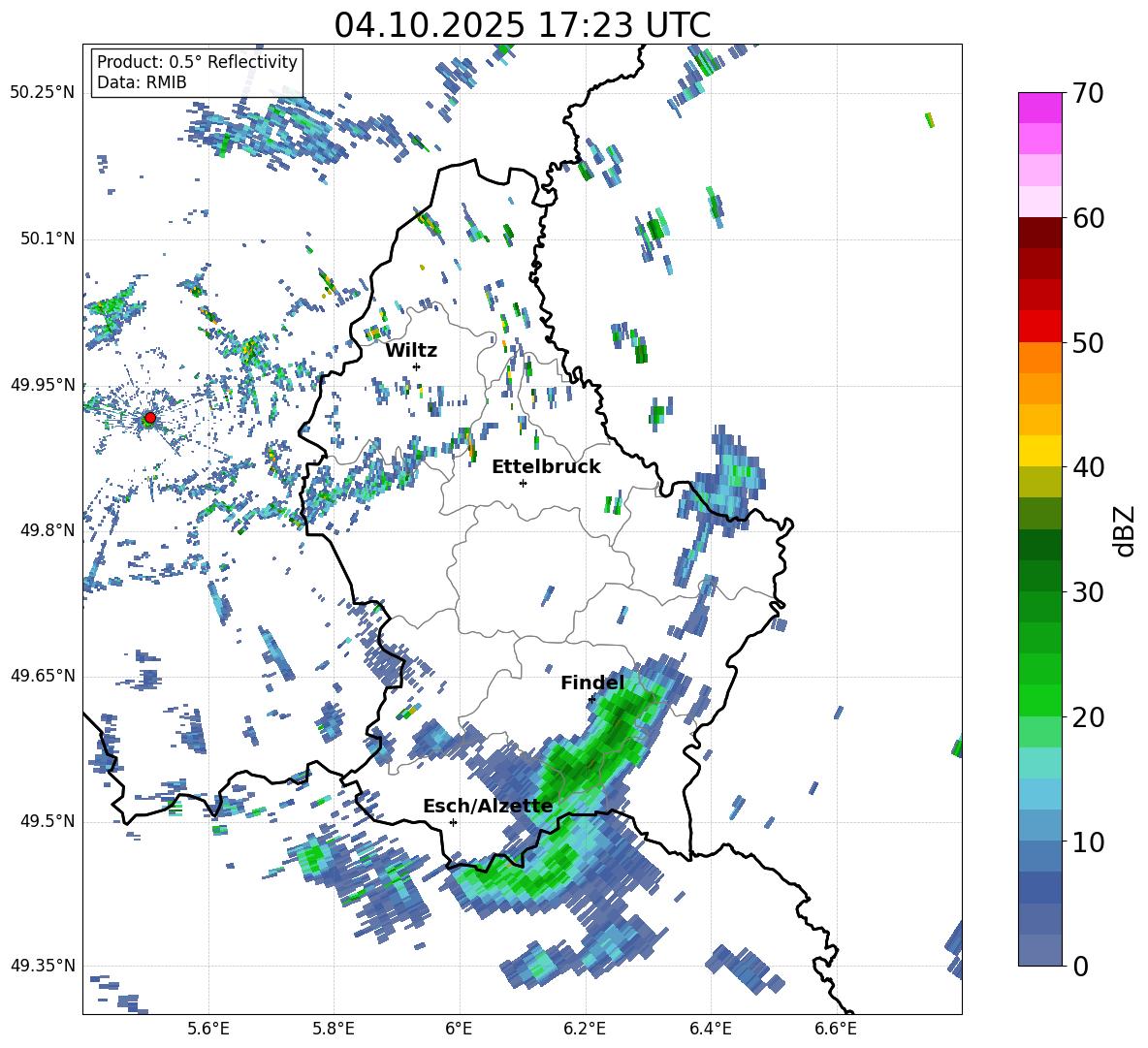Click the 50.25°N latitude label
Viewport: 1148px width, 1048px height.
tap(43, 93)
